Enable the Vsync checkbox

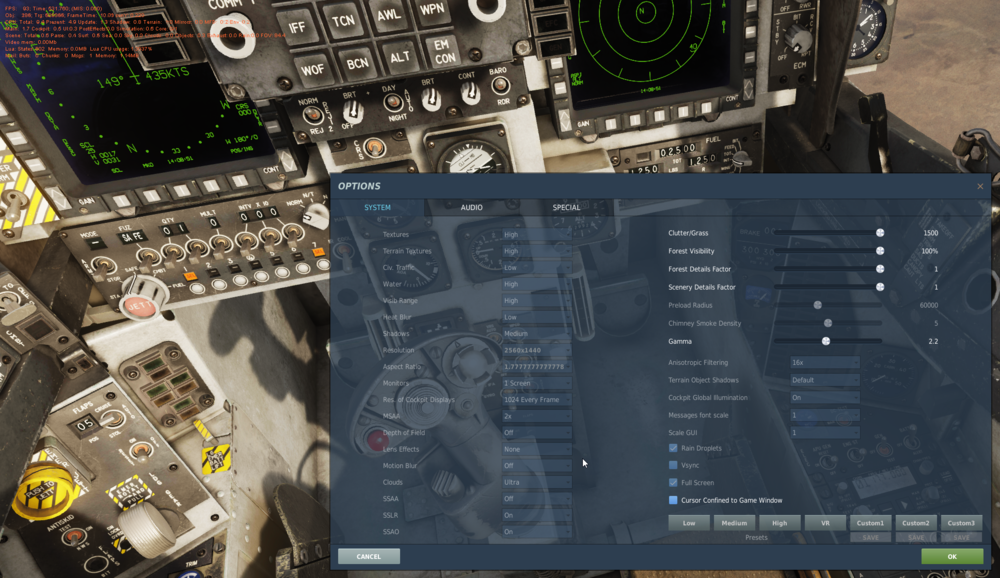coord(673,465)
